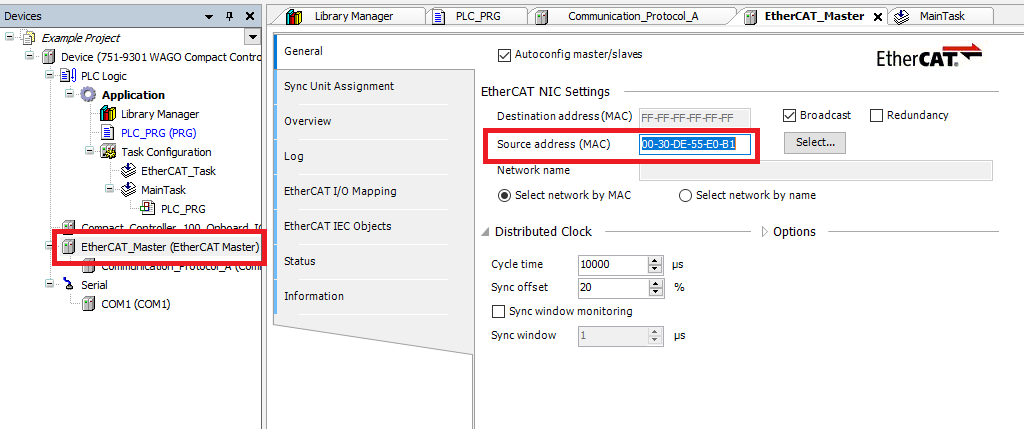Choose Select network by name option
The image size is (1024, 429).
[x=685, y=196]
